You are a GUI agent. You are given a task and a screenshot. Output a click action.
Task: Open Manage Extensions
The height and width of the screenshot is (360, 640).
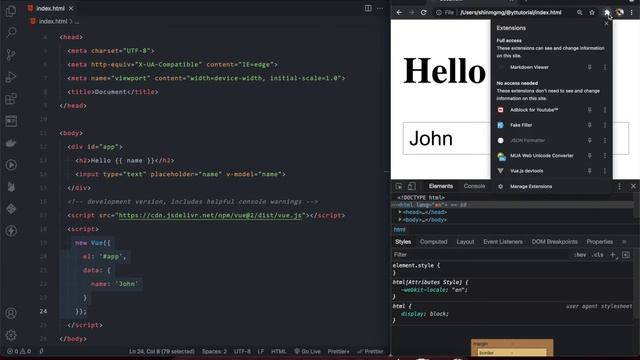tap(531, 187)
